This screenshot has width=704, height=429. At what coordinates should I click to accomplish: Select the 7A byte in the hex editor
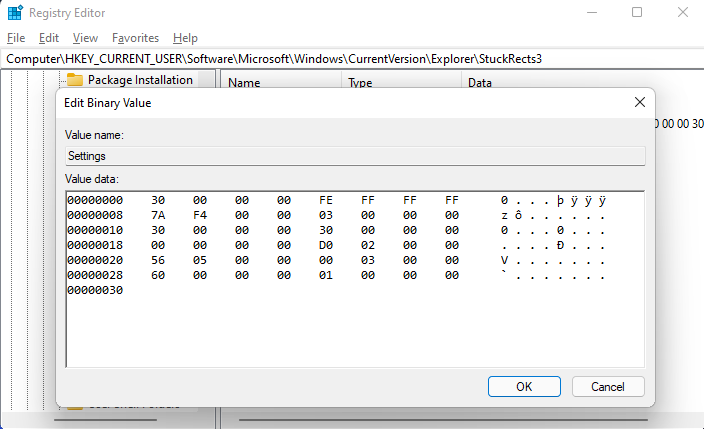pos(158,215)
